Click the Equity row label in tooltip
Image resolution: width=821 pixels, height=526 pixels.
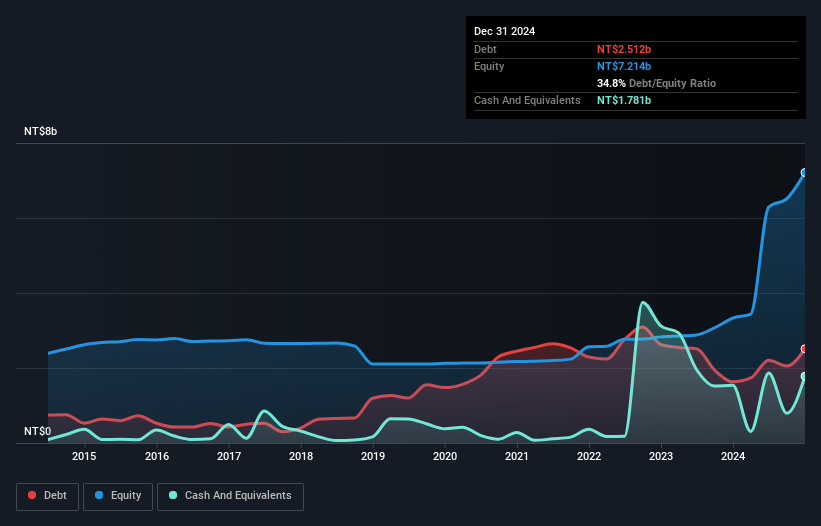(489, 66)
